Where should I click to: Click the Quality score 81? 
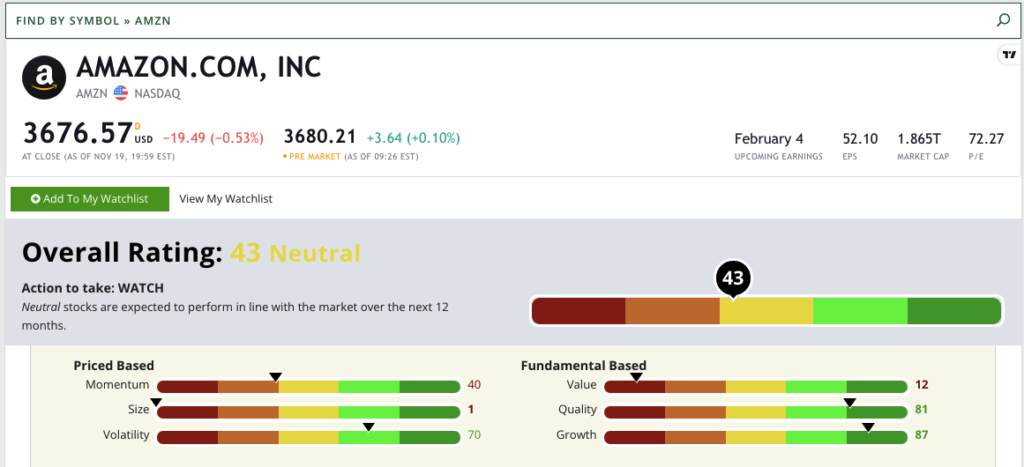(921, 410)
